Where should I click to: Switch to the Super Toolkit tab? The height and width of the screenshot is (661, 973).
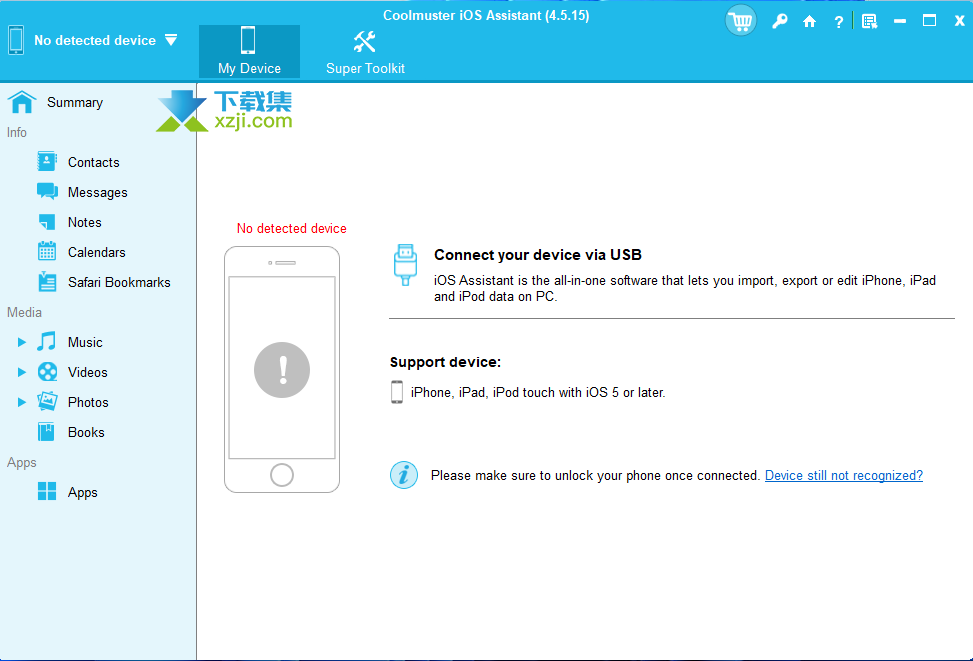[x=365, y=52]
